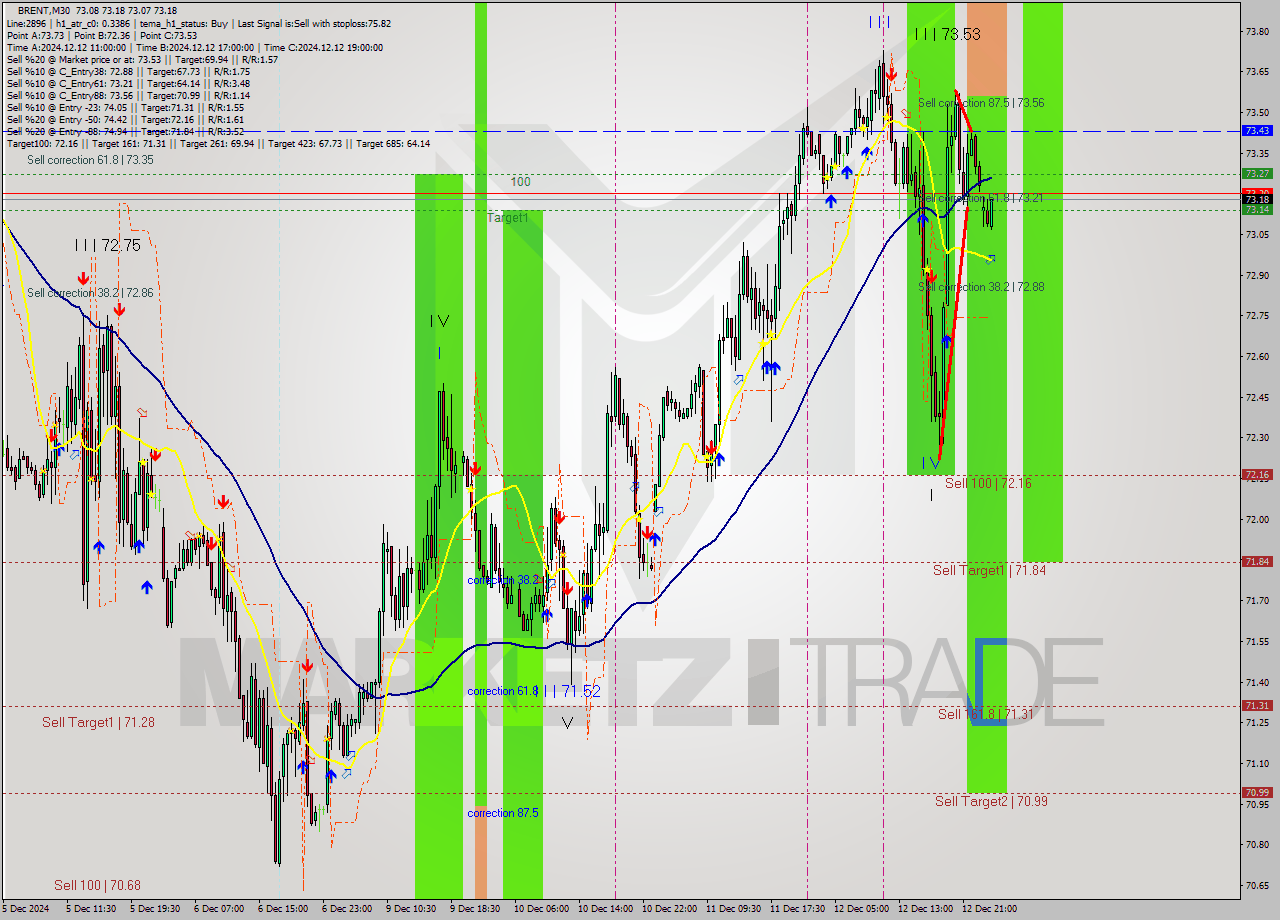Screen dimensions: 1280x920
Task: Click the red 70.99 price tag
Action: pos(1256,793)
